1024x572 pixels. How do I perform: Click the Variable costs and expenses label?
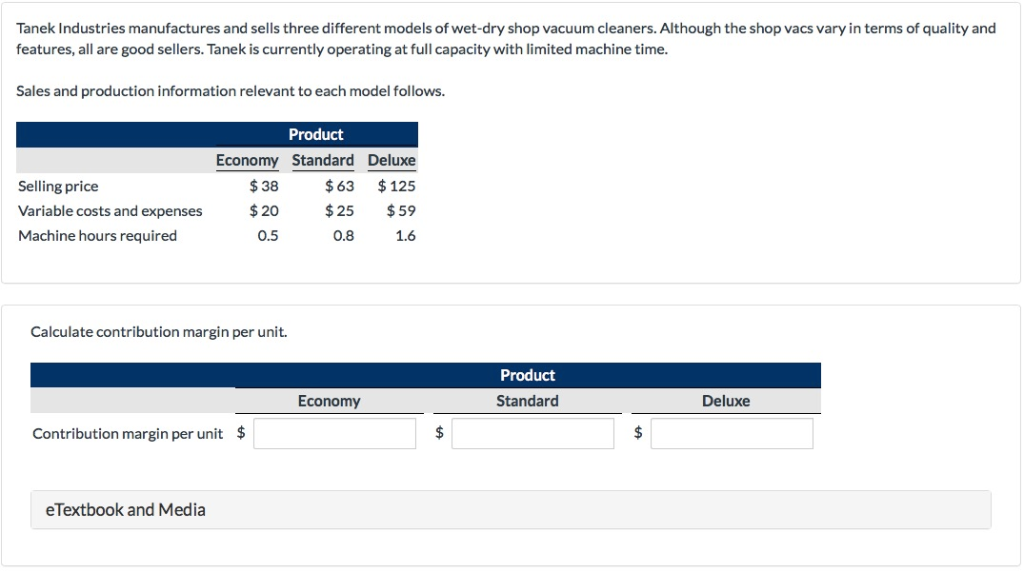click(110, 211)
